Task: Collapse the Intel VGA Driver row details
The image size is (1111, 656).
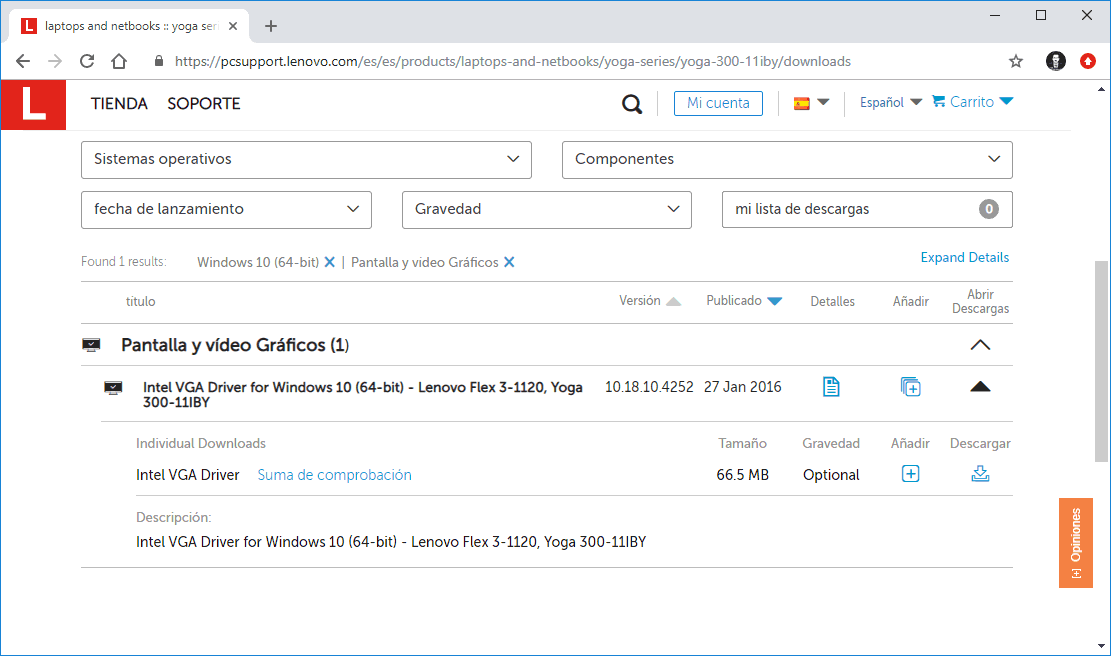Action: (x=980, y=387)
